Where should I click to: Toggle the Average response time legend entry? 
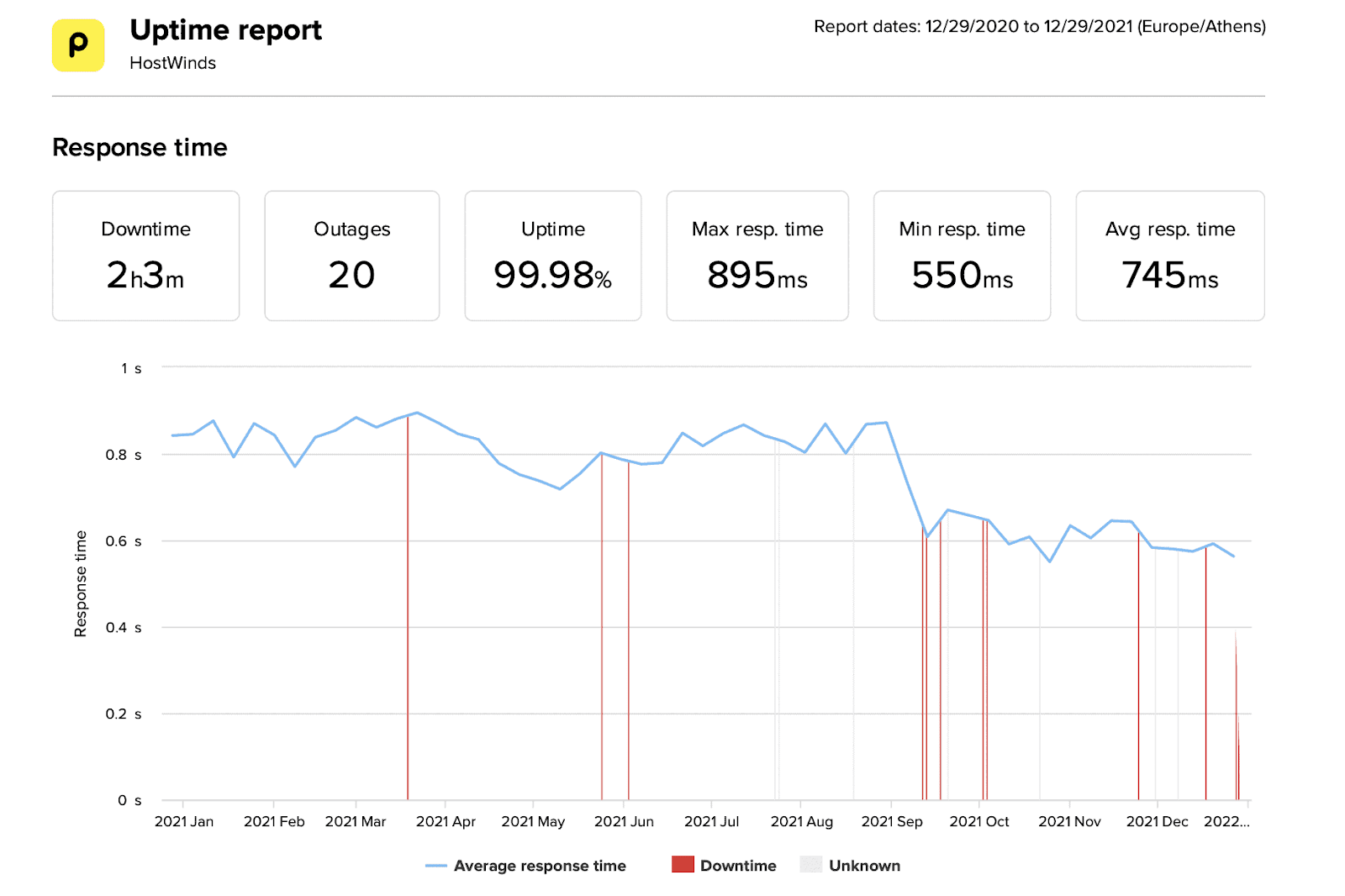click(539, 866)
